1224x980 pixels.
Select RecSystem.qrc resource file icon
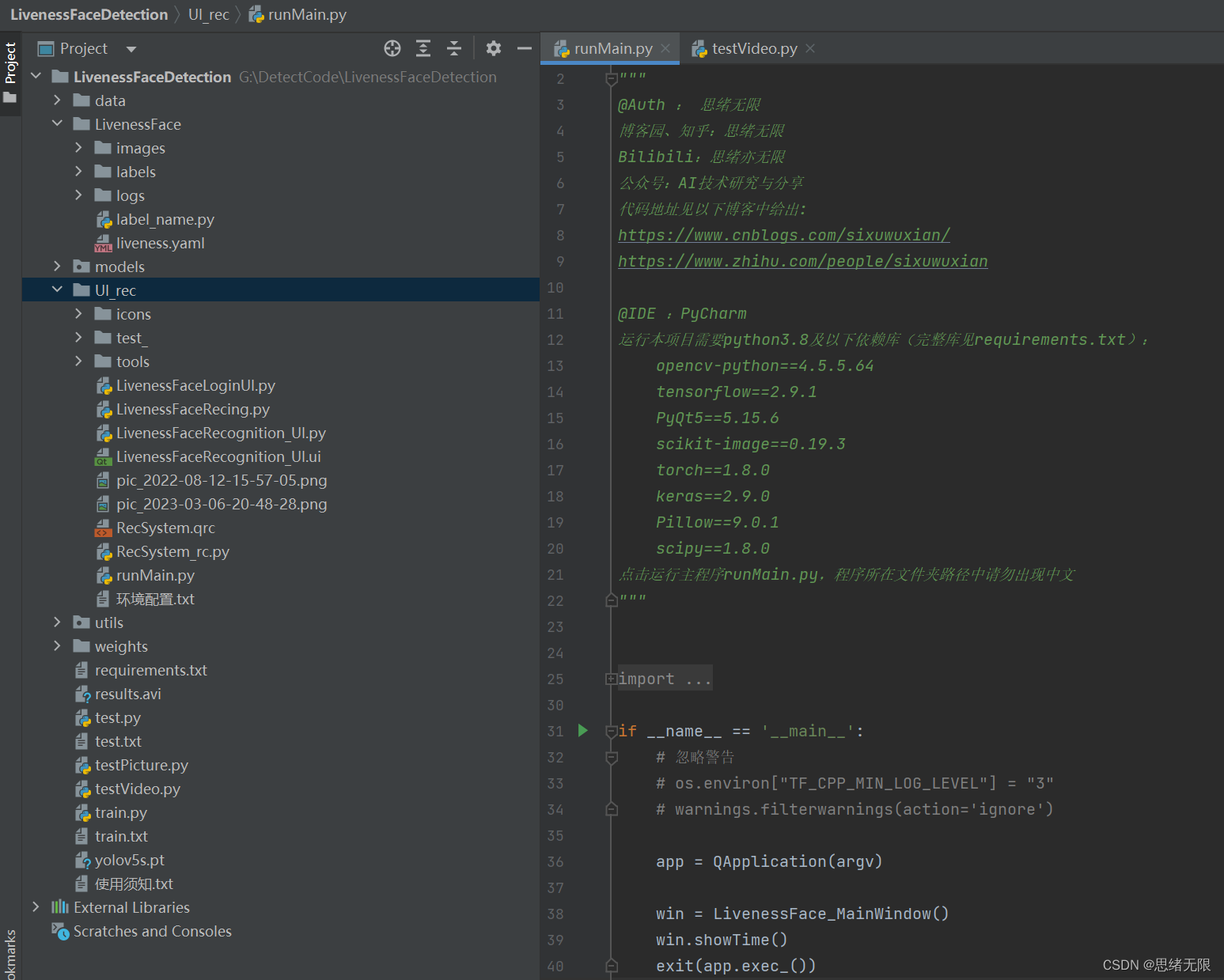[104, 528]
